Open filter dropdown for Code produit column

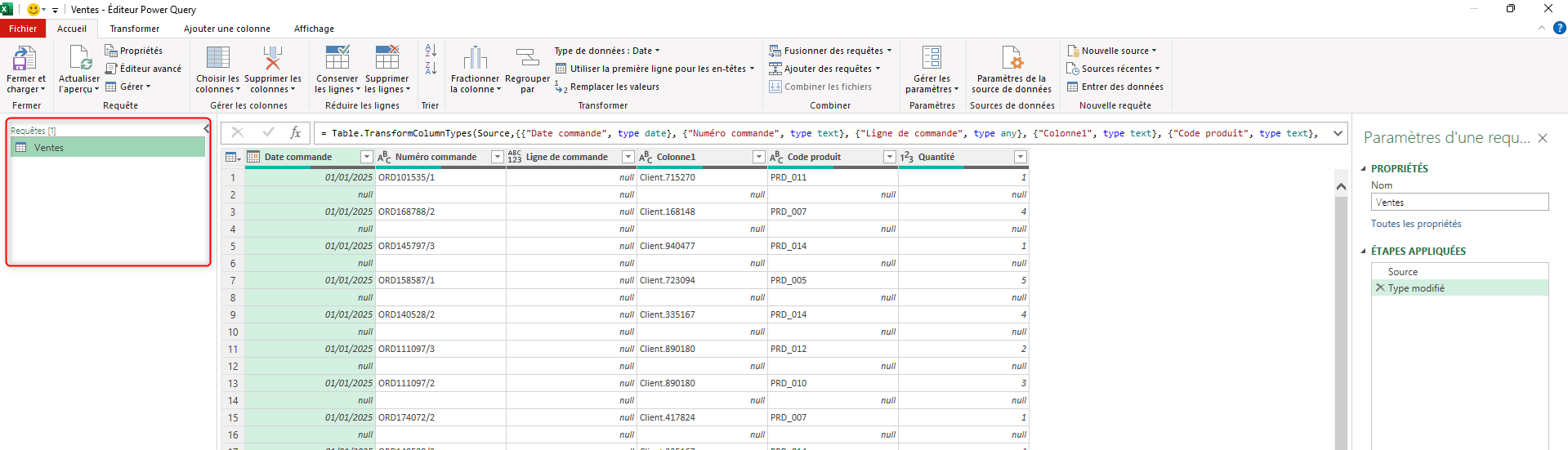pos(889,157)
